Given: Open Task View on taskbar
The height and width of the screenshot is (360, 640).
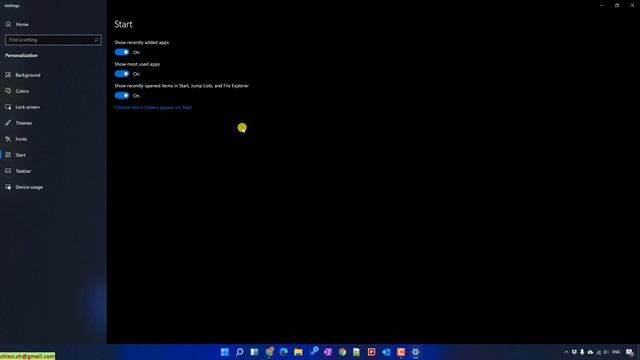Looking at the screenshot, I should 254,352.
